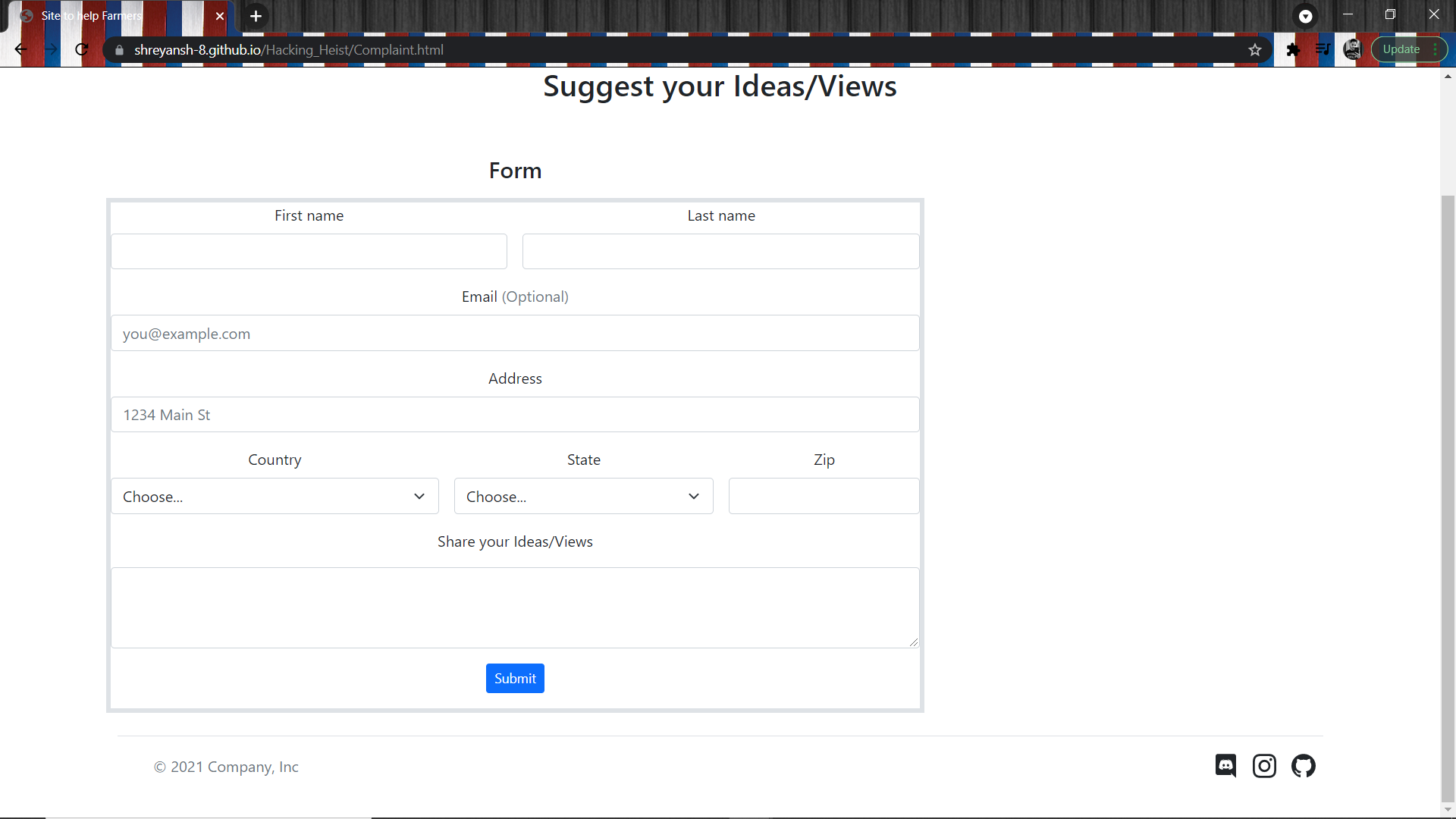Focus the Zip input field
Screen dimensions: 1456x819
click(x=824, y=497)
